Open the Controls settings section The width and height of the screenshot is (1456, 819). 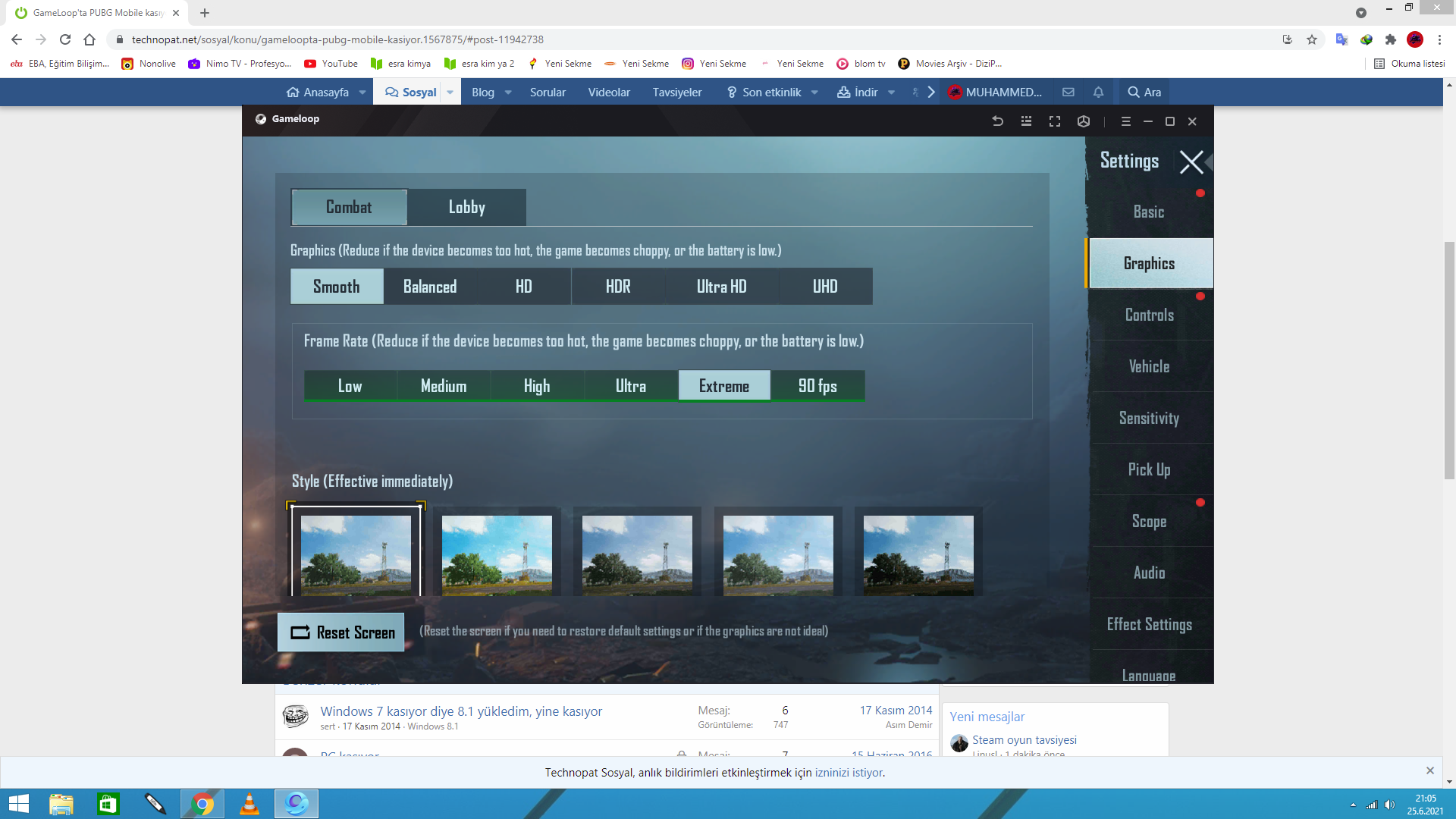point(1149,315)
